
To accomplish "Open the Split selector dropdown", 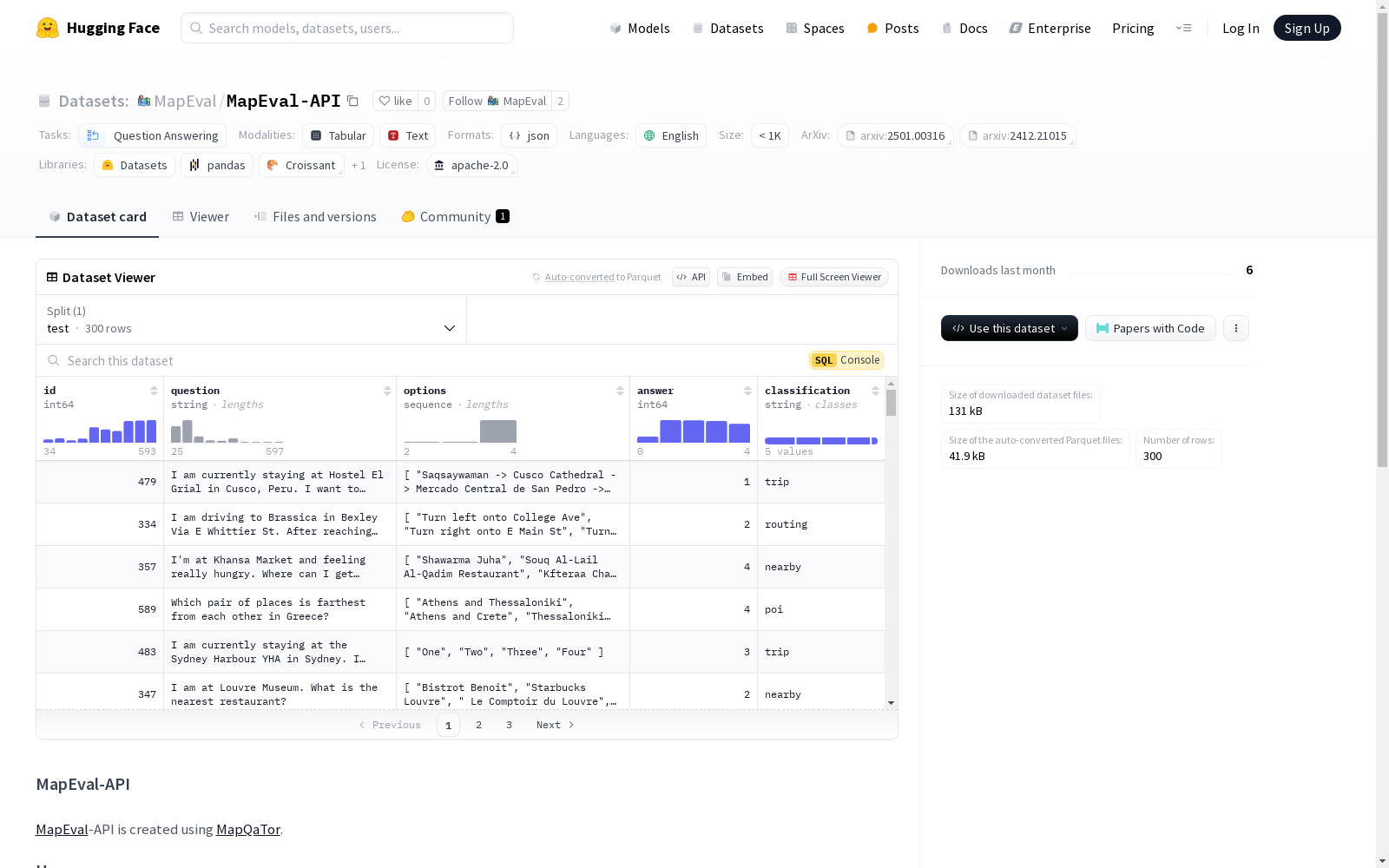I will [450, 328].
